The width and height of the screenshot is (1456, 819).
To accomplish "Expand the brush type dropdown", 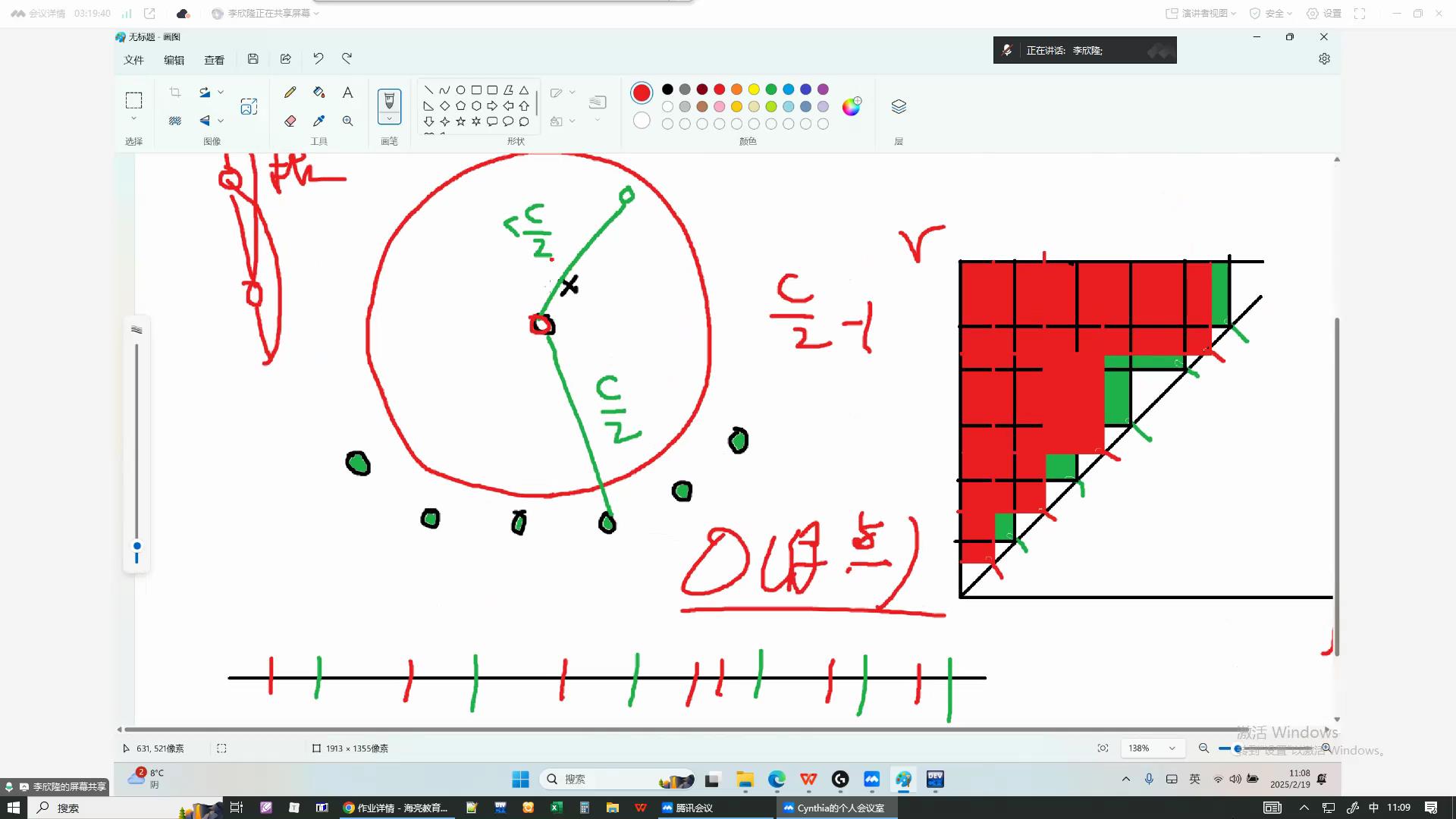I will pos(389,119).
